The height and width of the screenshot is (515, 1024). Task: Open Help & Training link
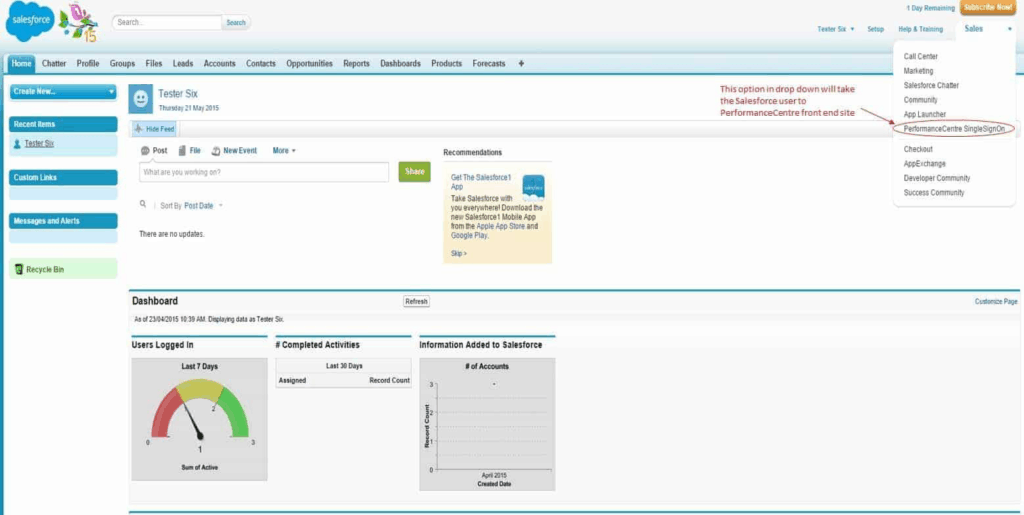point(920,29)
